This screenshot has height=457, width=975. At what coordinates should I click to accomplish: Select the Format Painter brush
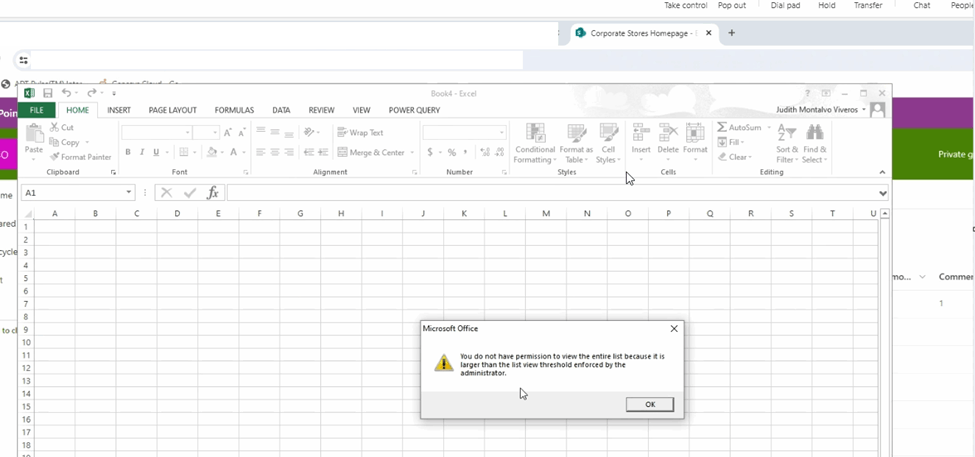tap(54, 157)
